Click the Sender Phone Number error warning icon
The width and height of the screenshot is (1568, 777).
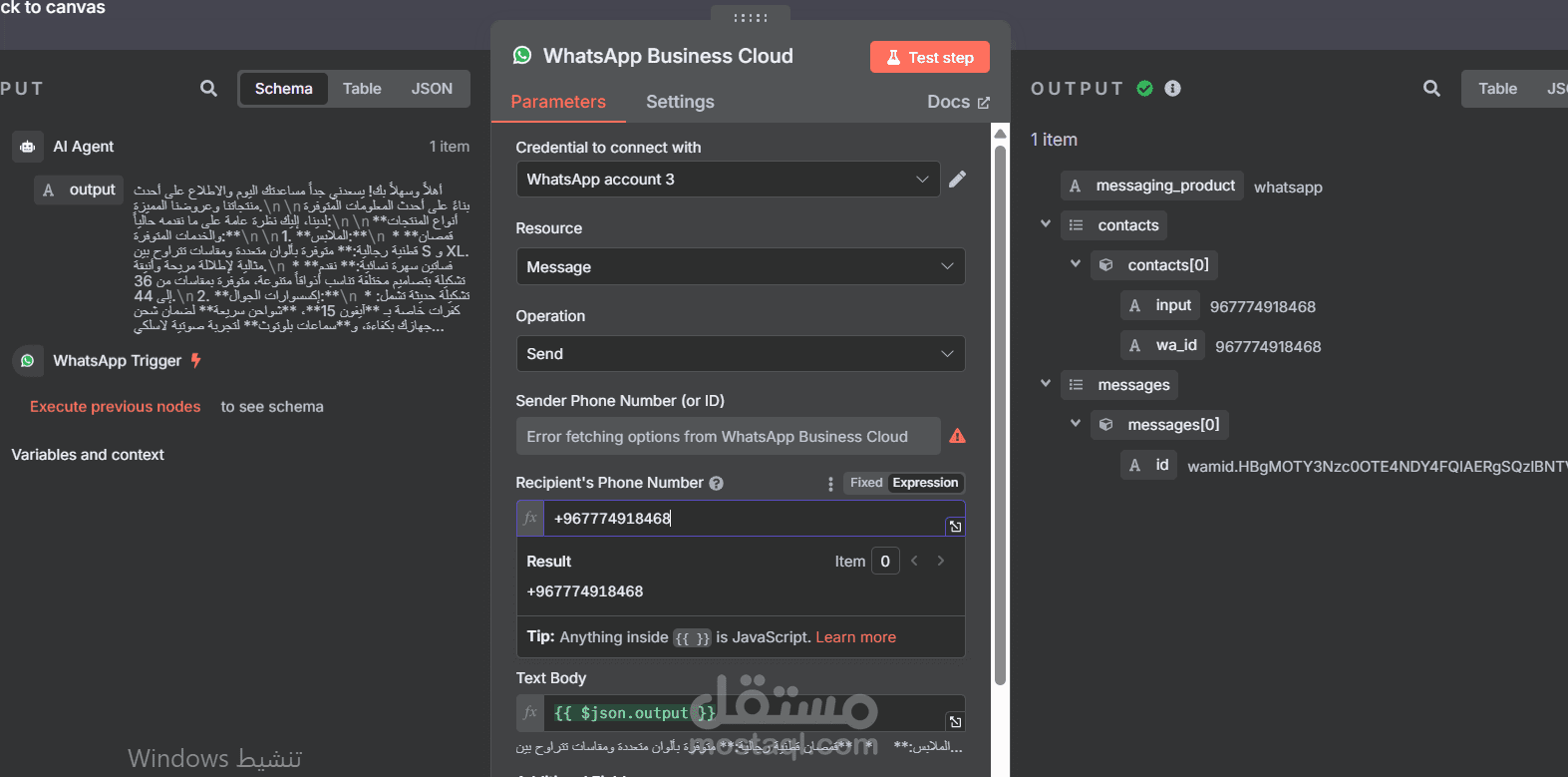tap(957, 436)
